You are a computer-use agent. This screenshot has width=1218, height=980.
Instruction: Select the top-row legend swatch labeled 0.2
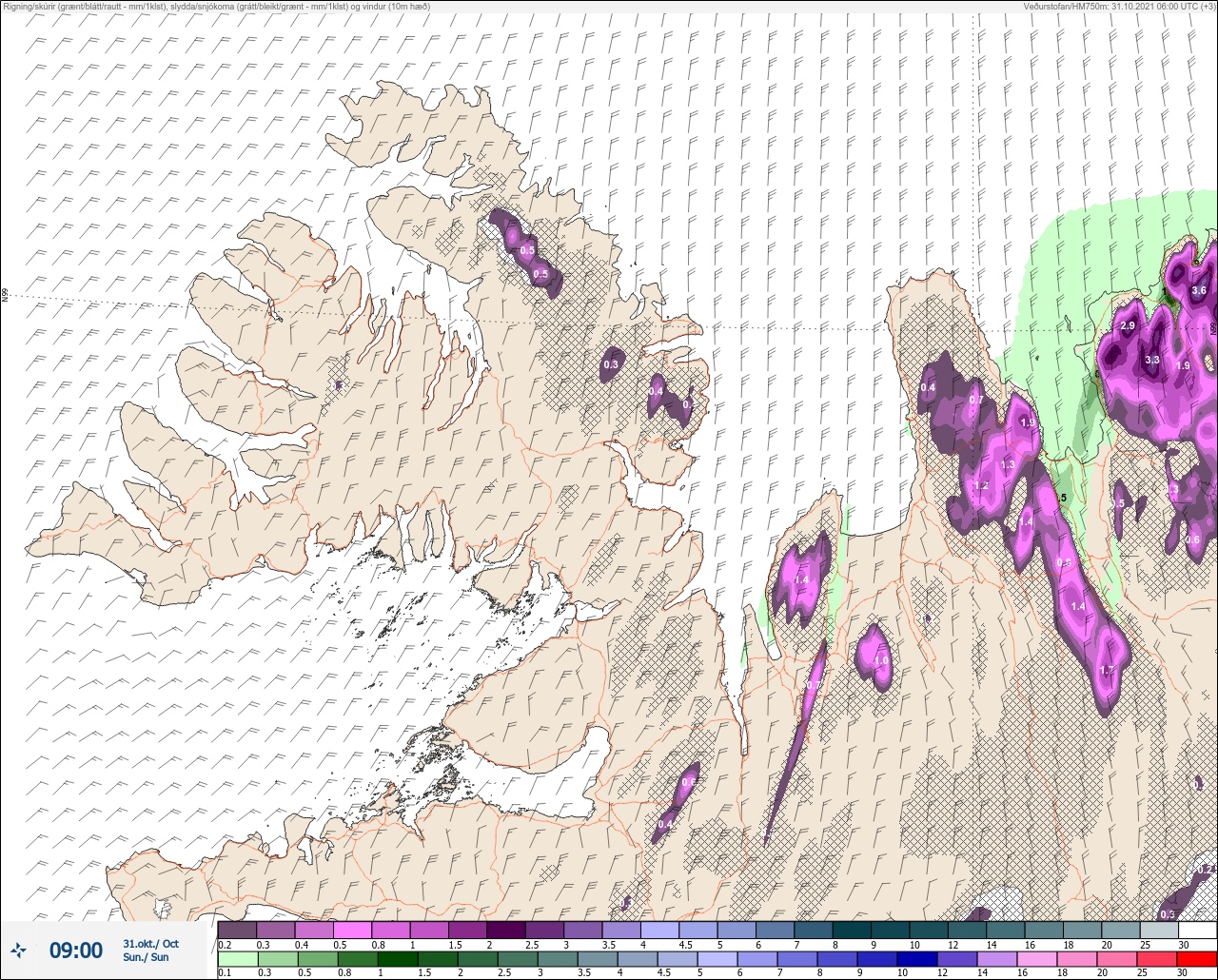(237, 930)
